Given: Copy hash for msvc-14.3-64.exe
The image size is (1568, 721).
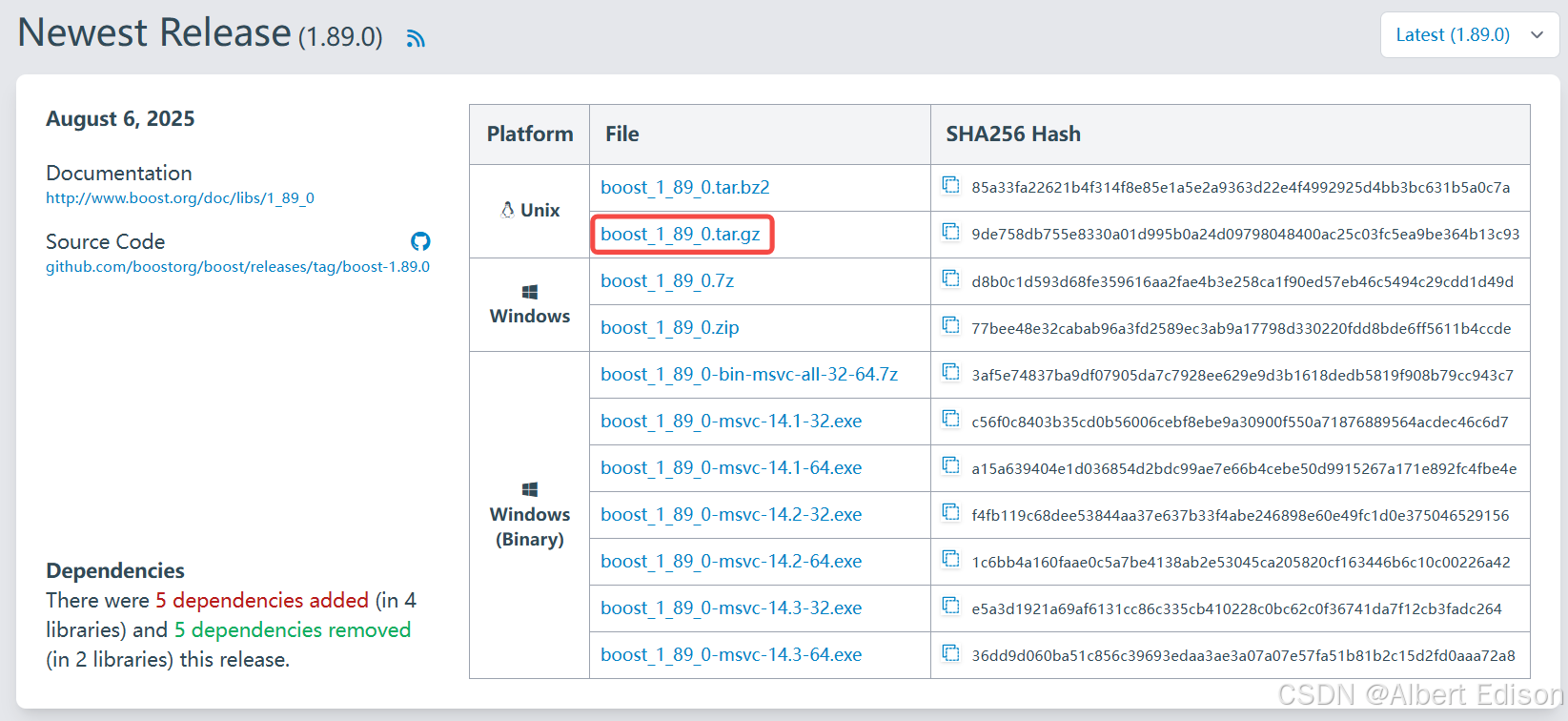Looking at the screenshot, I should [x=950, y=652].
